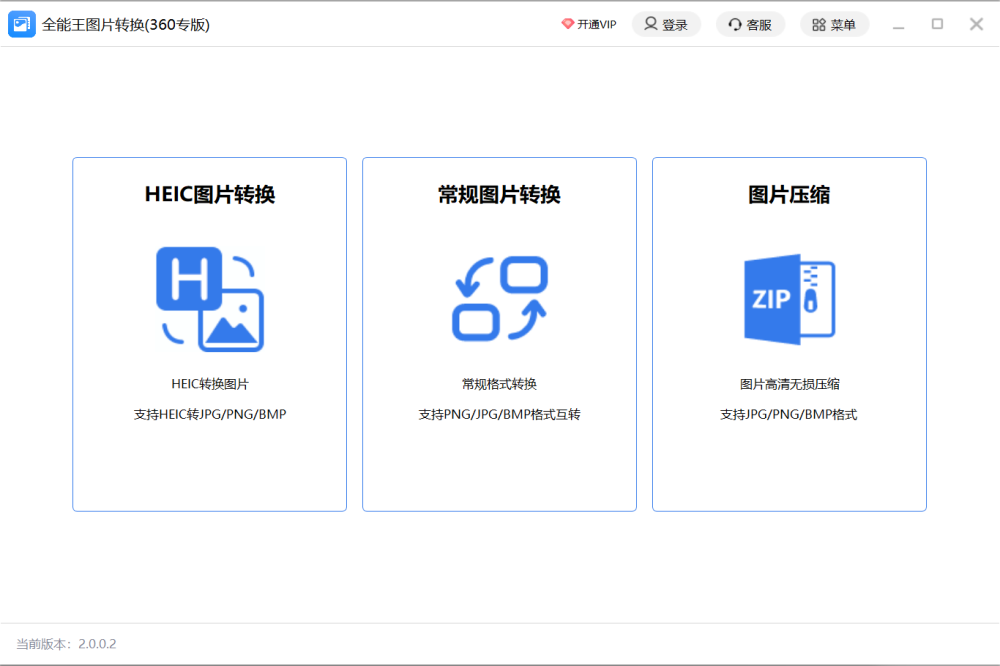Open 登录 login with user icon

tap(666, 25)
